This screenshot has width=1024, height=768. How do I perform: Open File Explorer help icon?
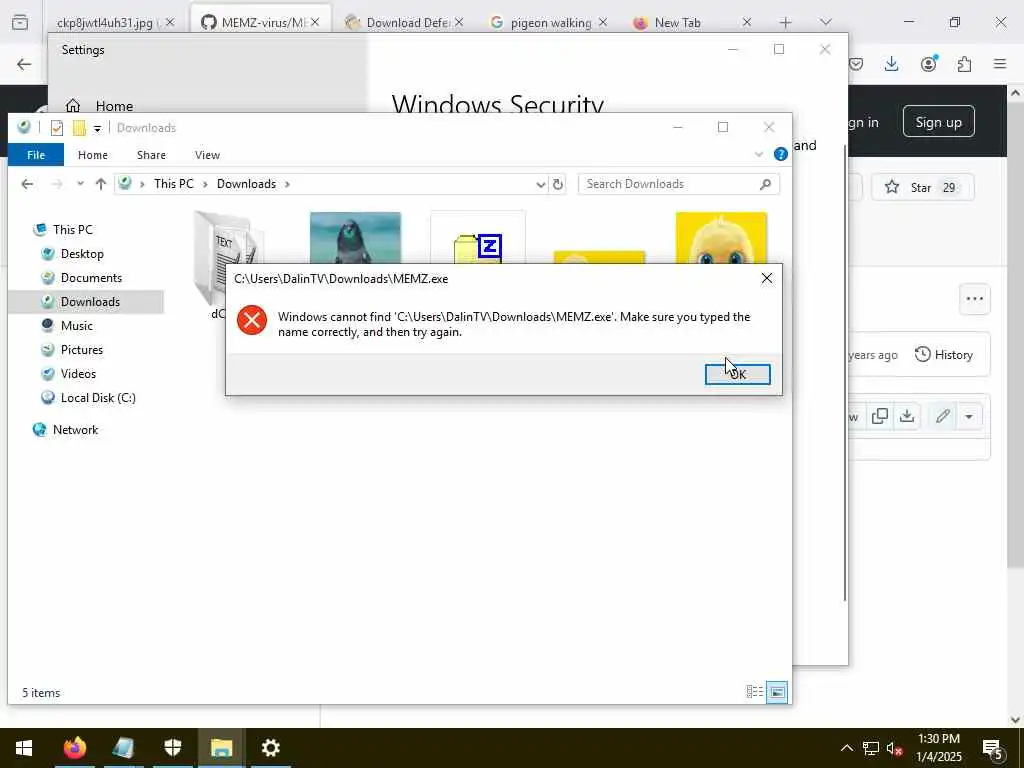[780, 154]
